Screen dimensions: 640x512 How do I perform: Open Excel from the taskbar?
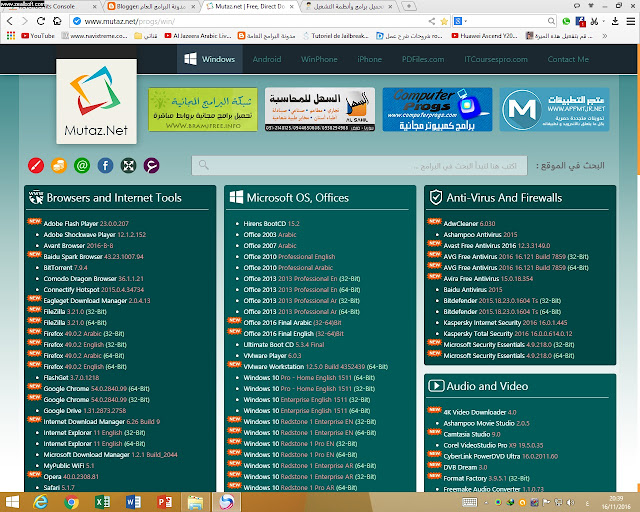point(102,502)
